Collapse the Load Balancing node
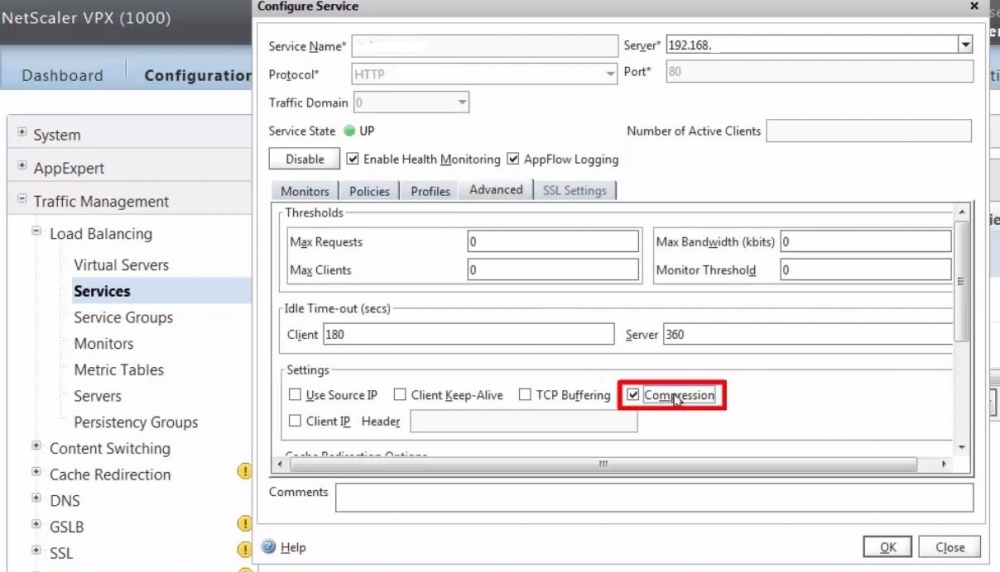This screenshot has height=572, width=1000. 36,231
